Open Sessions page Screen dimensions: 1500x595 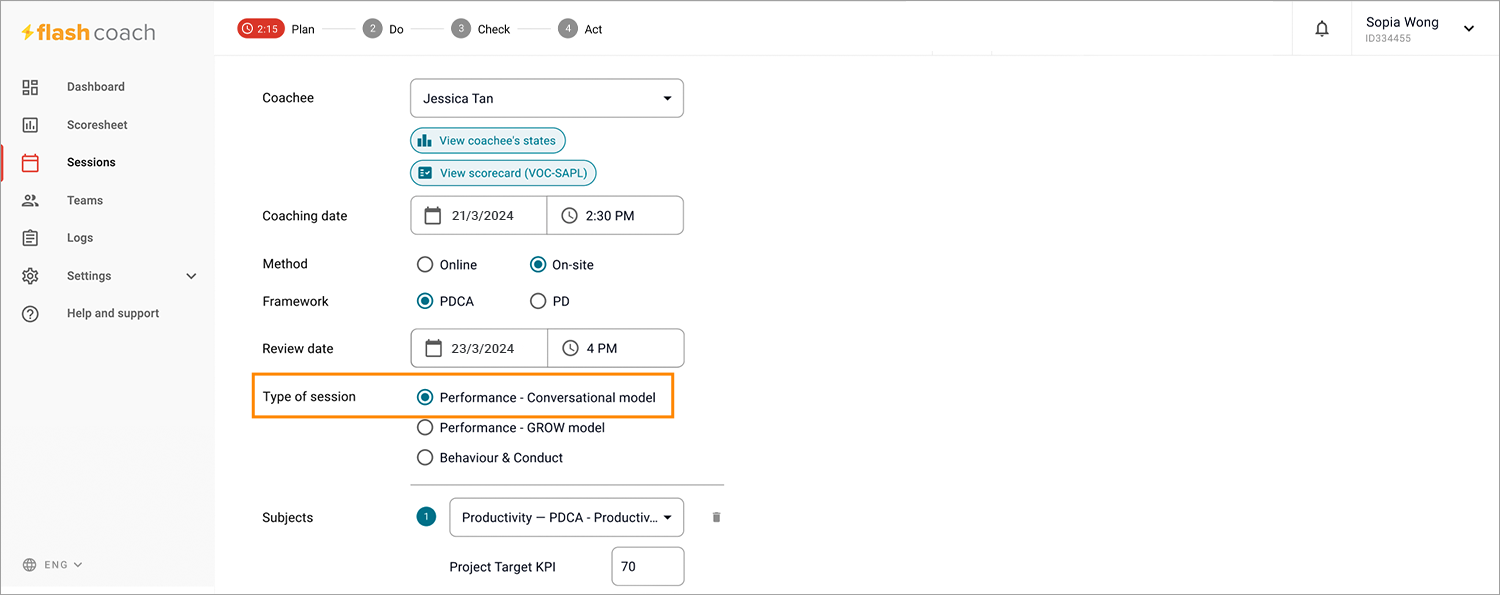(91, 162)
